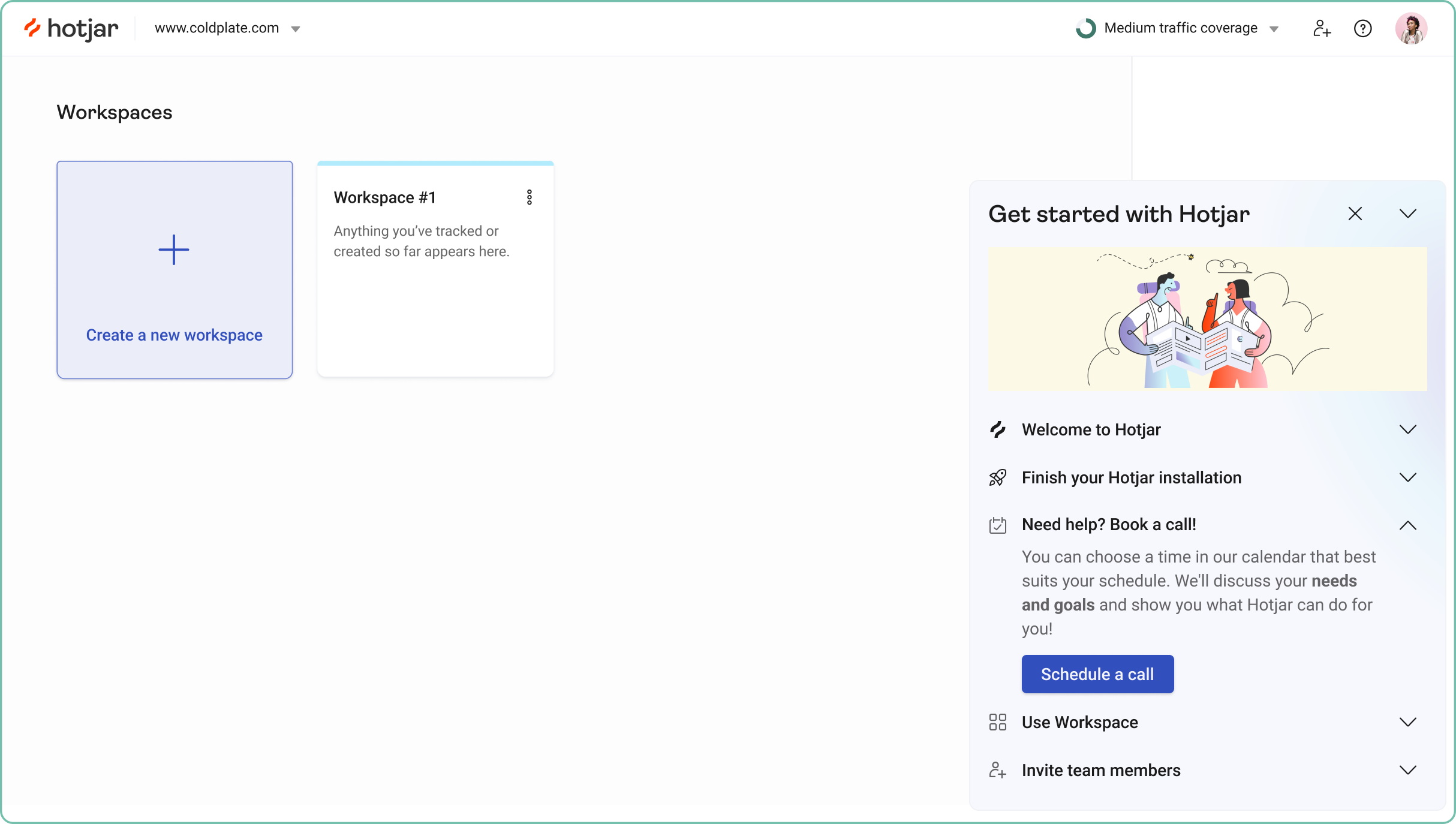Open the Medium traffic coverage dropdown arrow

(x=1274, y=29)
